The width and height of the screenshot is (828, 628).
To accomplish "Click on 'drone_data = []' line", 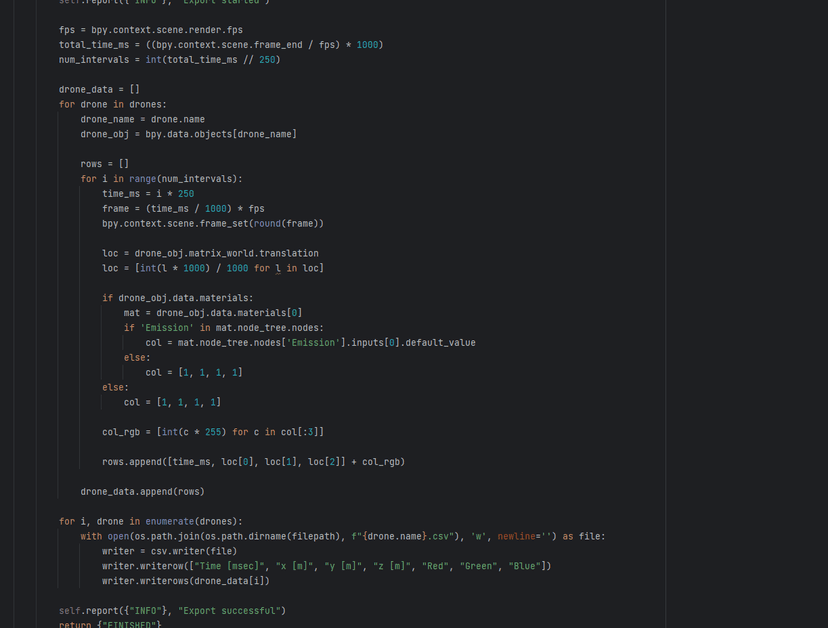I will click(99, 89).
